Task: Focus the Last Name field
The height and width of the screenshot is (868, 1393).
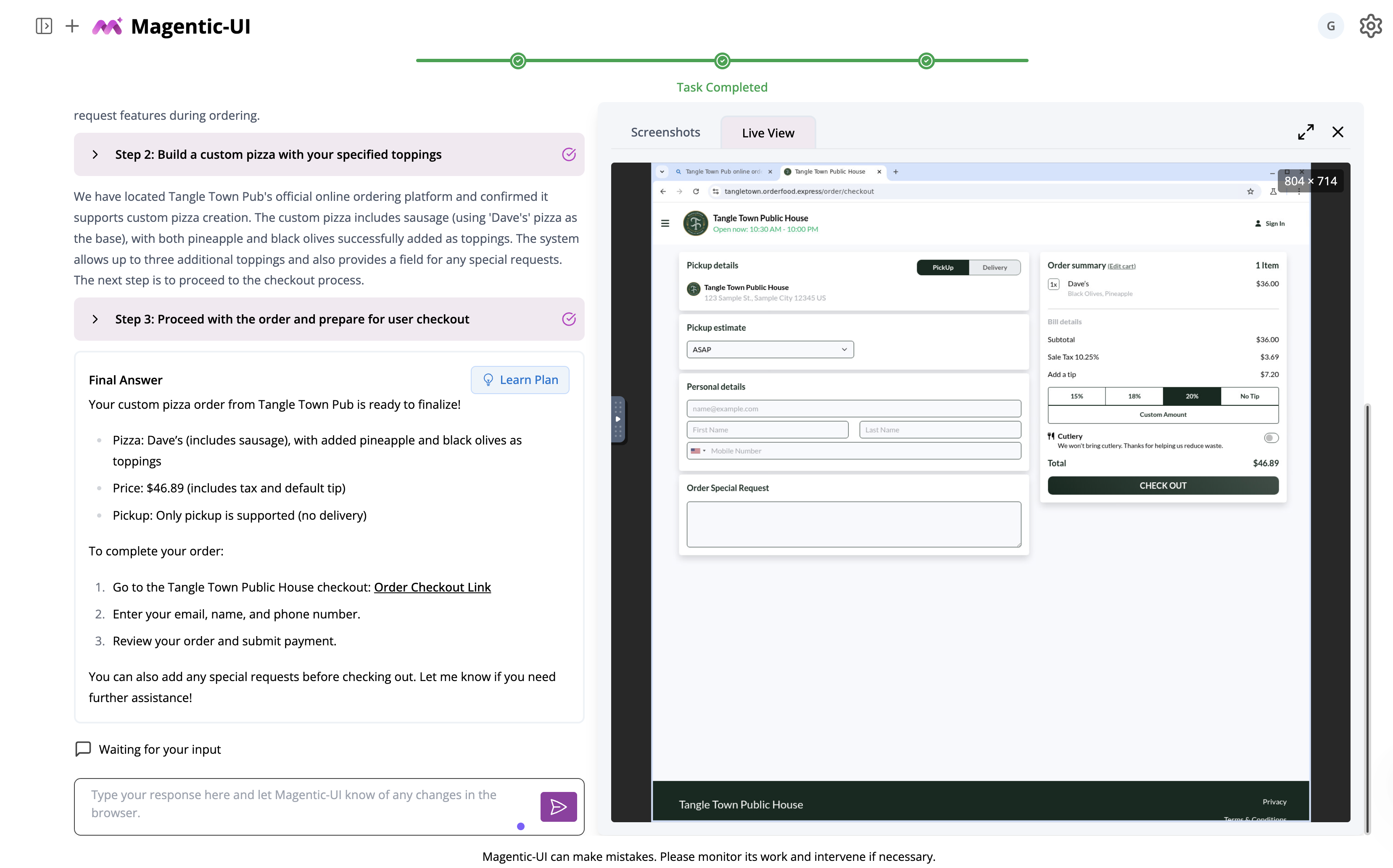Action: coord(940,430)
